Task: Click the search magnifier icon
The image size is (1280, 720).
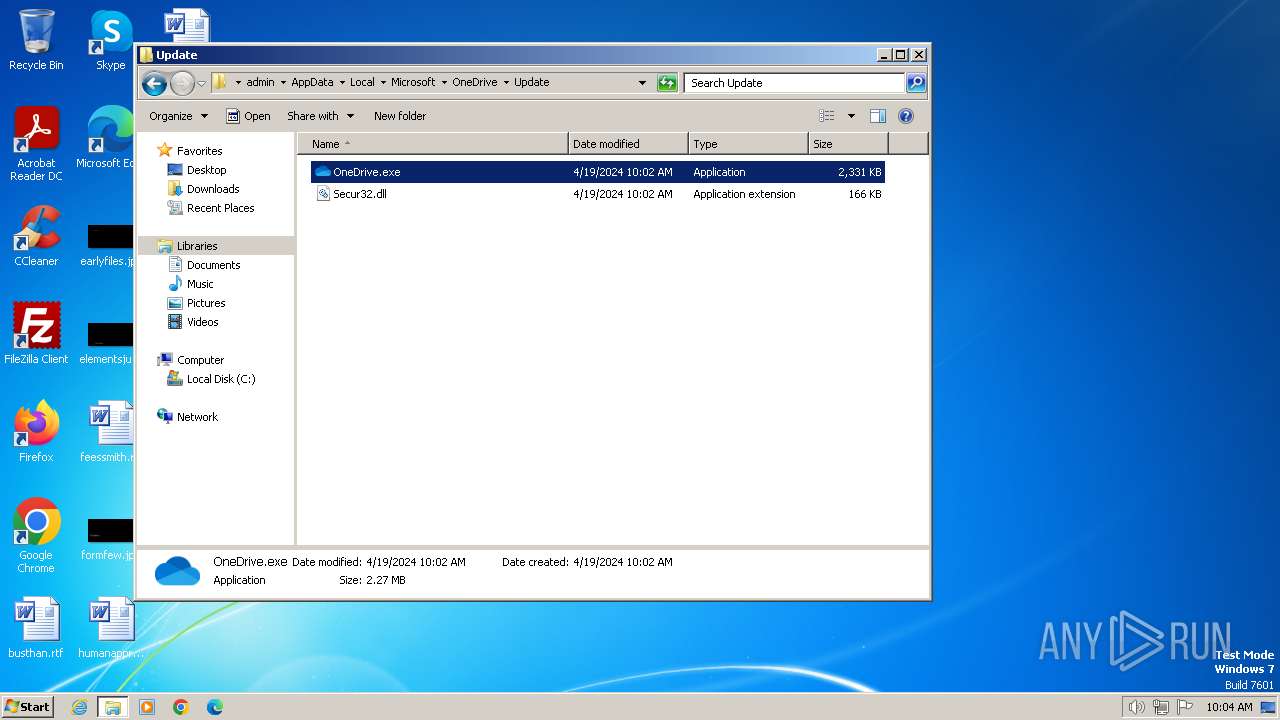Action: pos(916,83)
